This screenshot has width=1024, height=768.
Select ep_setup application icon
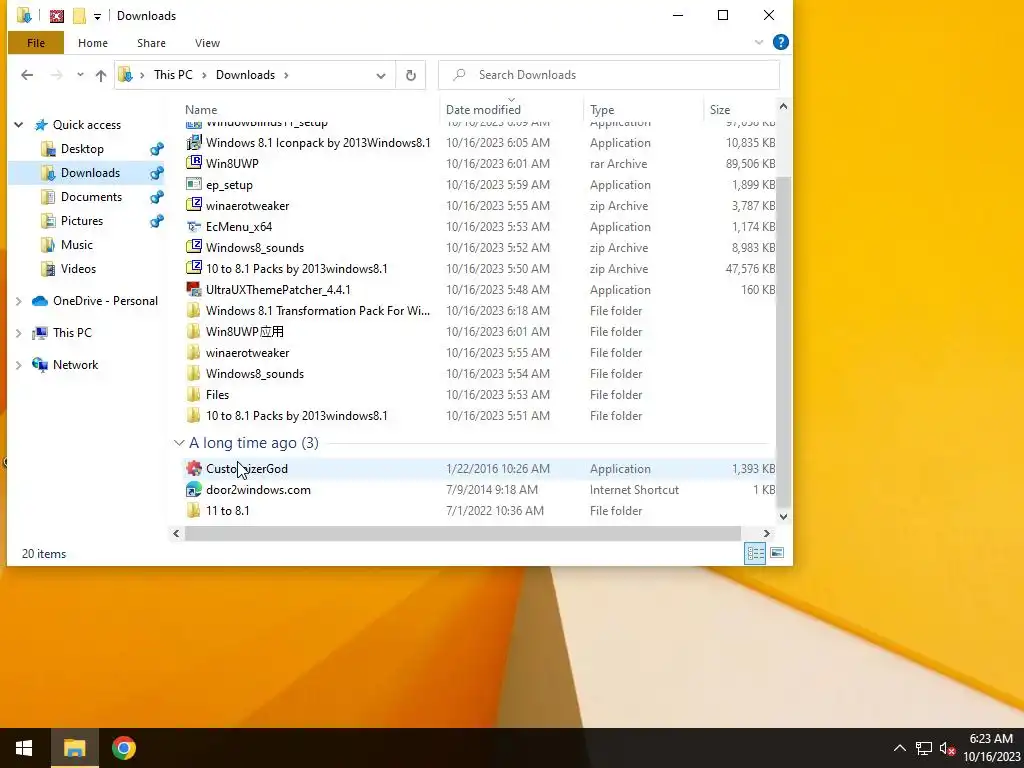(x=193, y=185)
